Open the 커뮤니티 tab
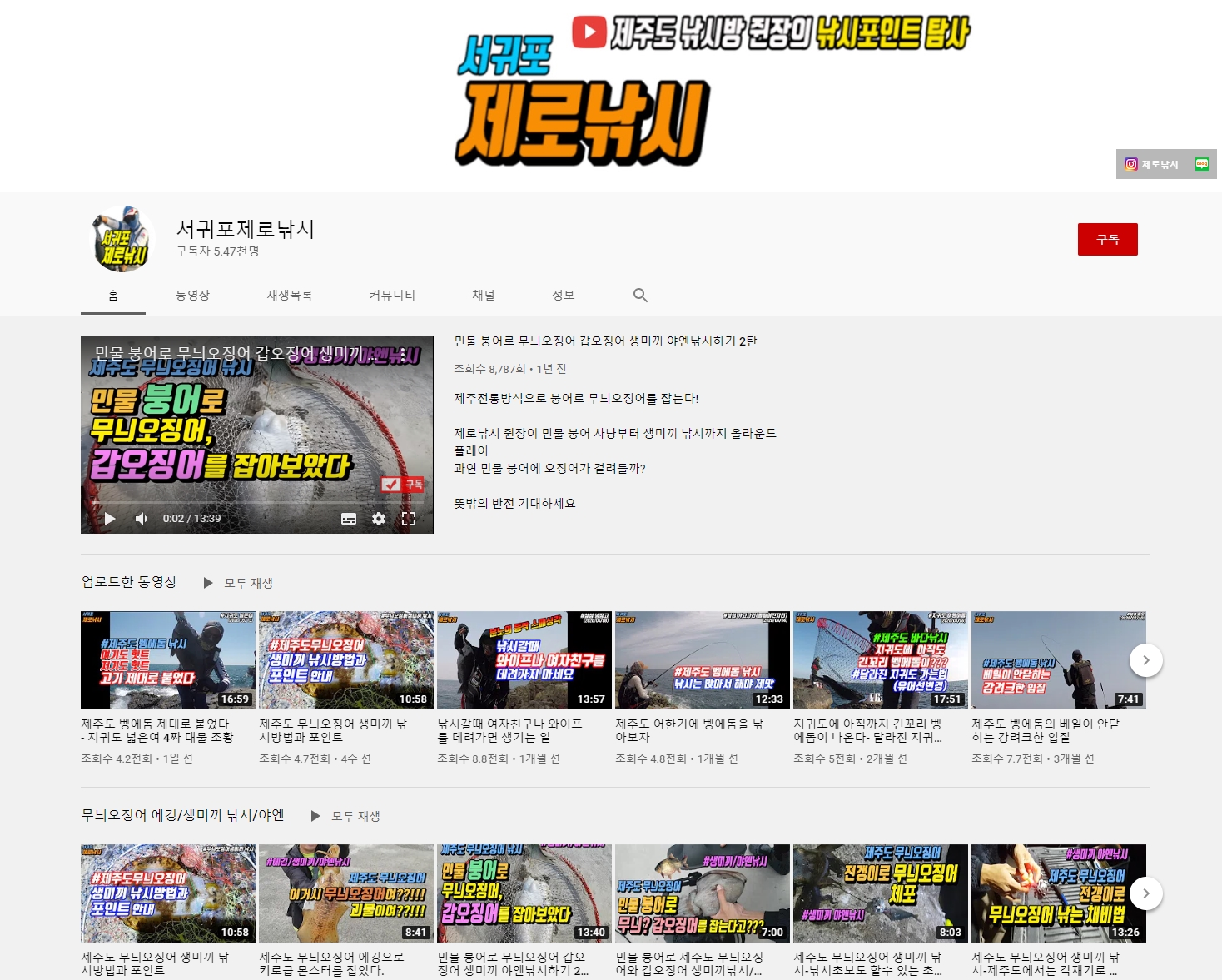The height and width of the screenshot is (980, 1222). 391,295
